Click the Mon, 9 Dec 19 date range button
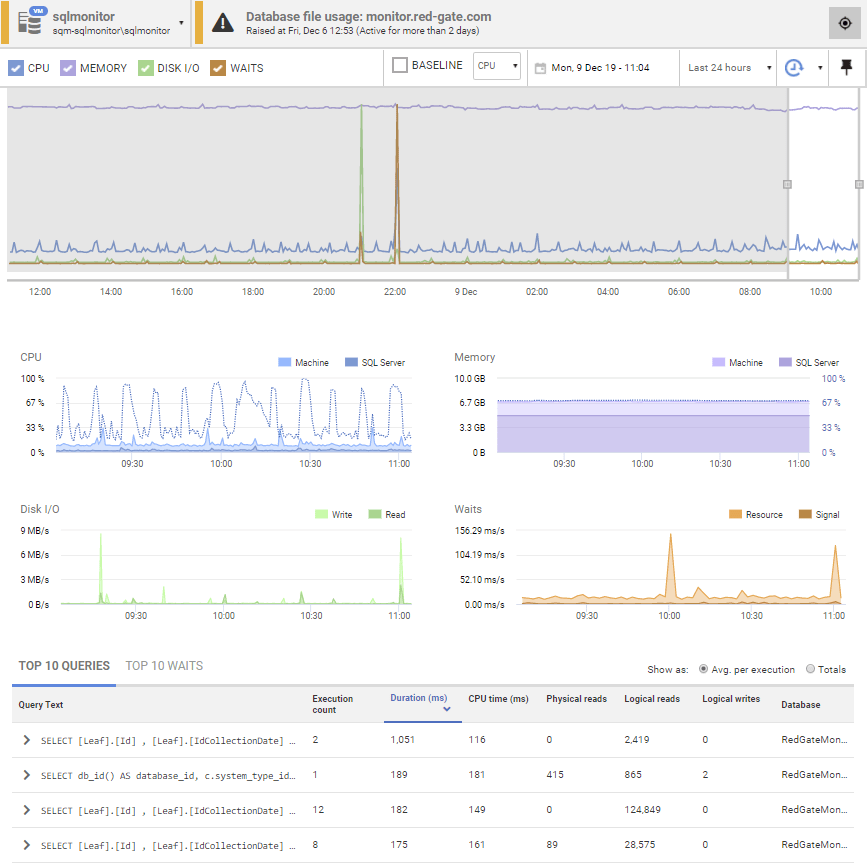Image resolution: width=867 pixels, height=864 pixels. coord(600,68)
